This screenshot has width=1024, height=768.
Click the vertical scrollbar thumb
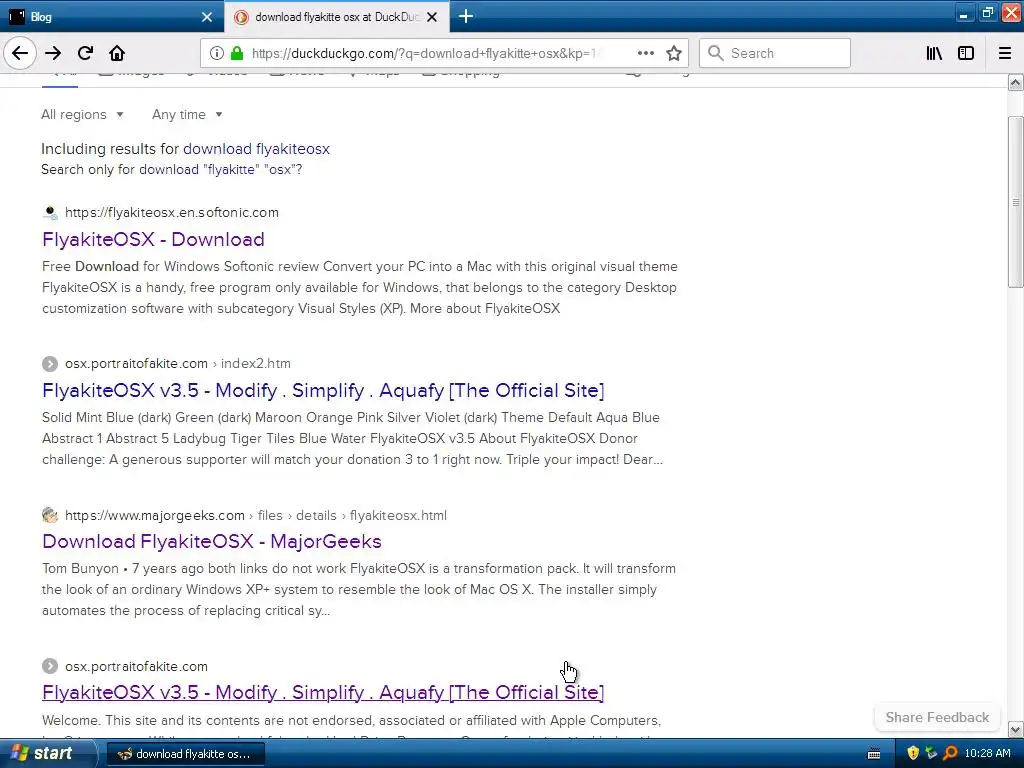(x=1016, y=202)
